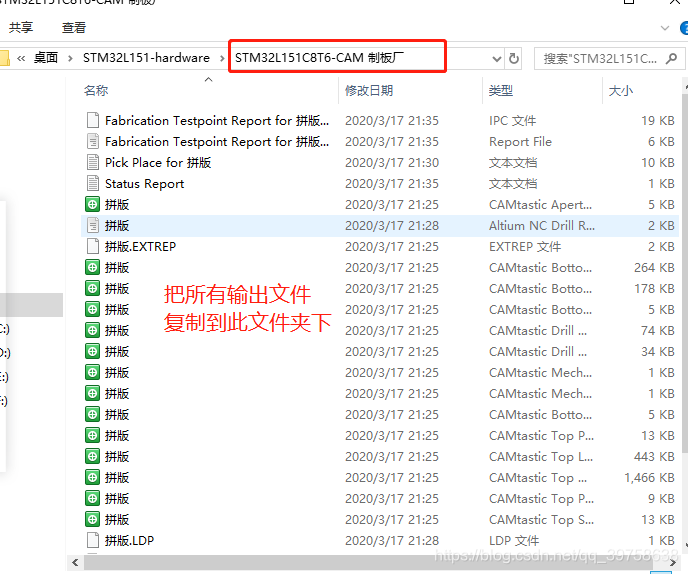Screen dimensions: 688x574
Task: Click the Altium NC Drill file icon
Action: point(93,226)
